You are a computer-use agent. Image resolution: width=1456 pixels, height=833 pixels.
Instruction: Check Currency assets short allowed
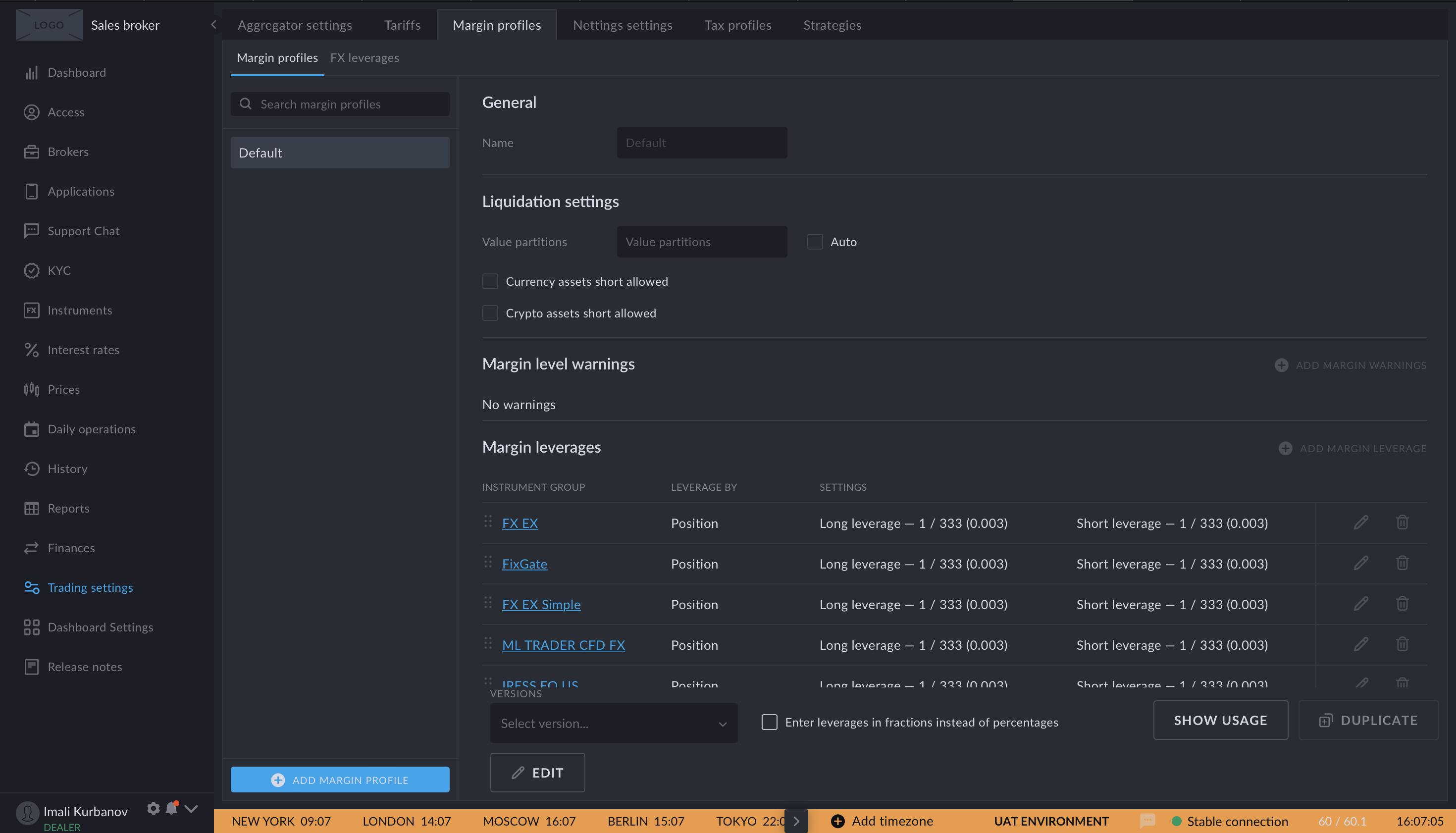490,281
